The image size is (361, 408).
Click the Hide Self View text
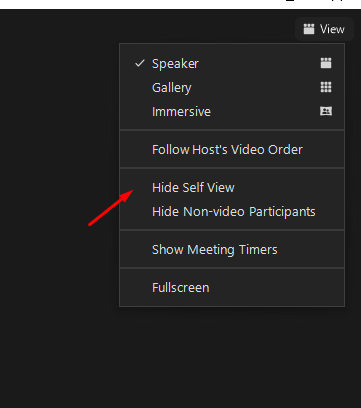point(193,187)
